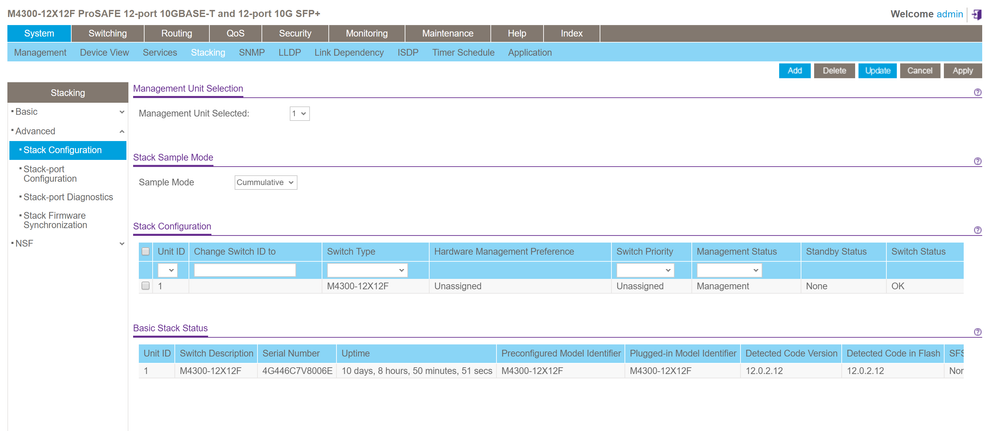This screenshot has height=431, width=999.
Task: Go to LLDP submenu
Action: 290,53
